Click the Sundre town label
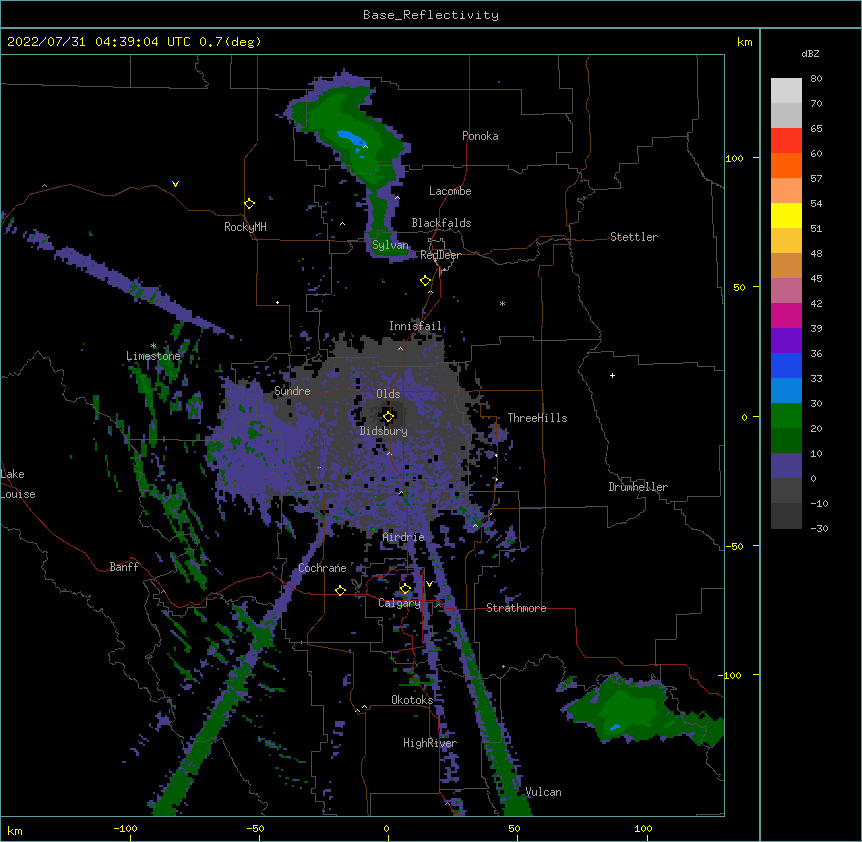 point(292,391)
